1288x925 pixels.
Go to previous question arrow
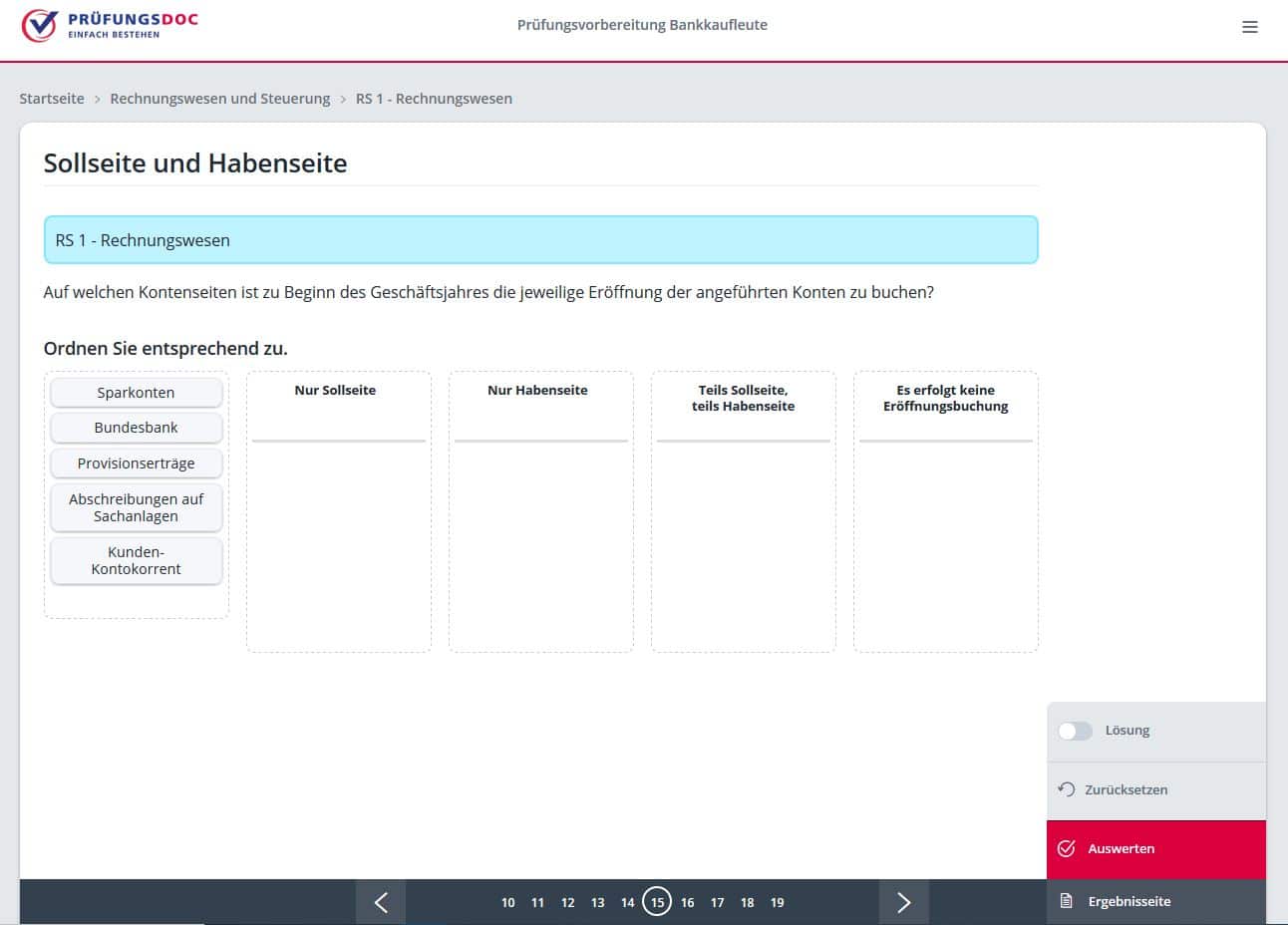click(381, 902)
